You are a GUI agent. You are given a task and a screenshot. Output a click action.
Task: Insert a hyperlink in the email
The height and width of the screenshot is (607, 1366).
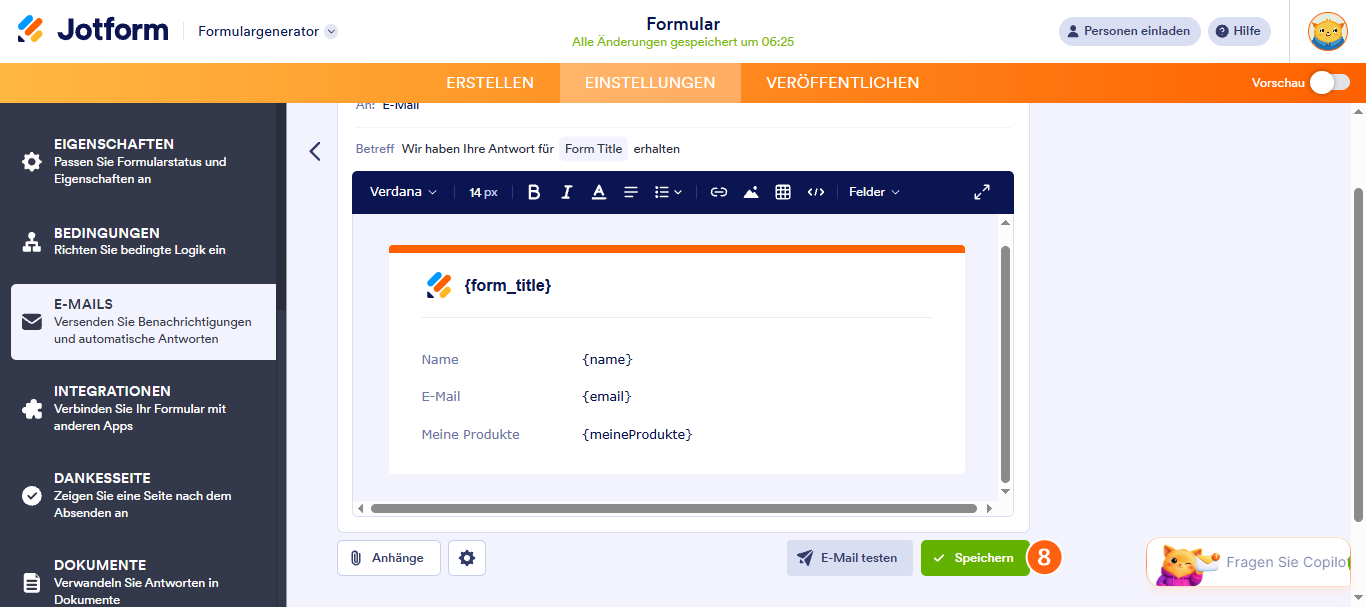point(718,192)
